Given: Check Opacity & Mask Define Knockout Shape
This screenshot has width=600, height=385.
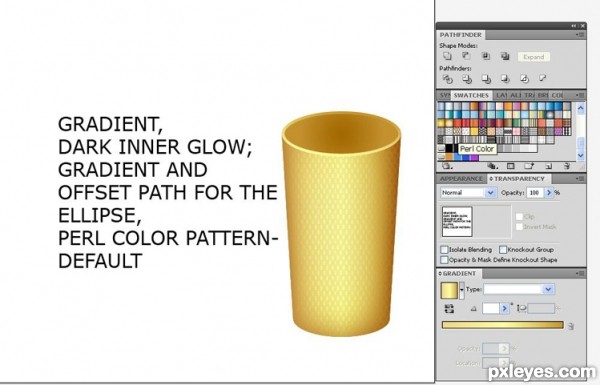Looking at the screenshot, I should (x=444, y=260).
